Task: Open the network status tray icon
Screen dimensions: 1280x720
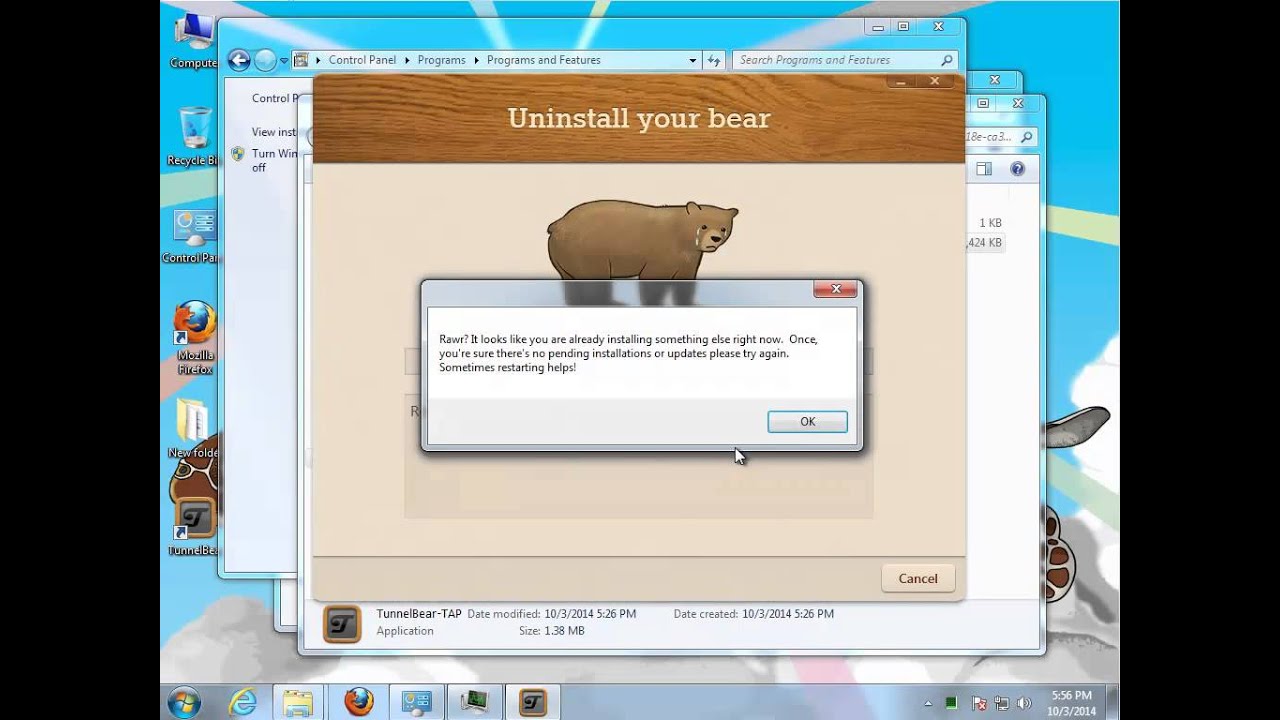Action: point(1003,703)
